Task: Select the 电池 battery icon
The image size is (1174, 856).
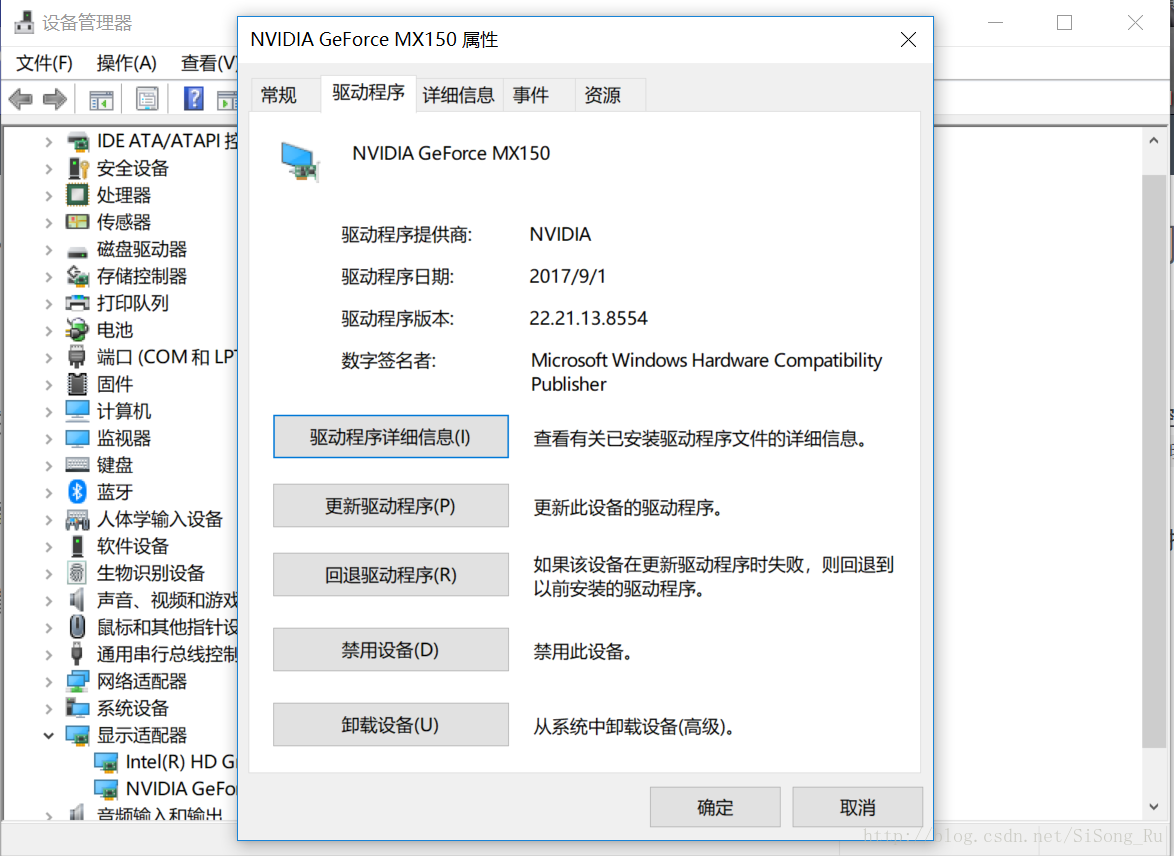Action: 77,330
